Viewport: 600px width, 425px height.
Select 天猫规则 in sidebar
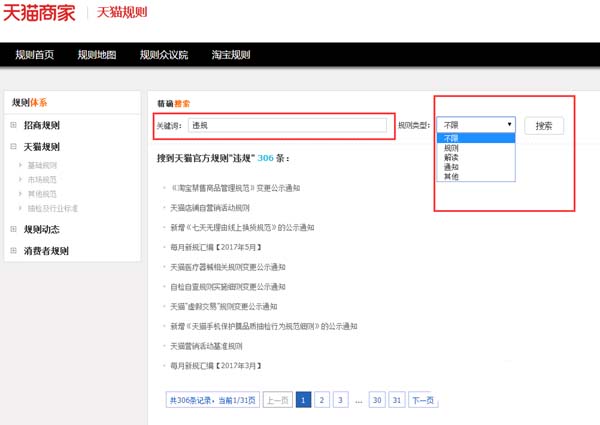tap(42, 147)
